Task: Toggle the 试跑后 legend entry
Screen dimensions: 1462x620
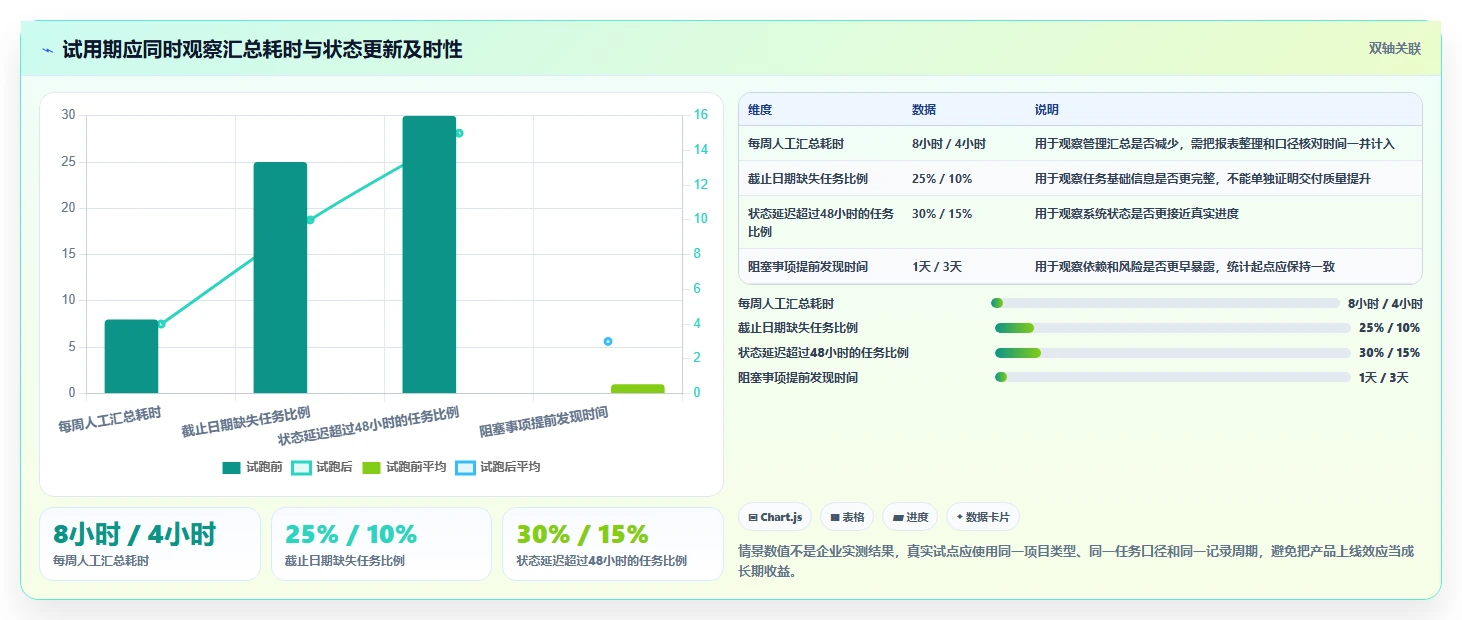Action: [x=322, y=467]
